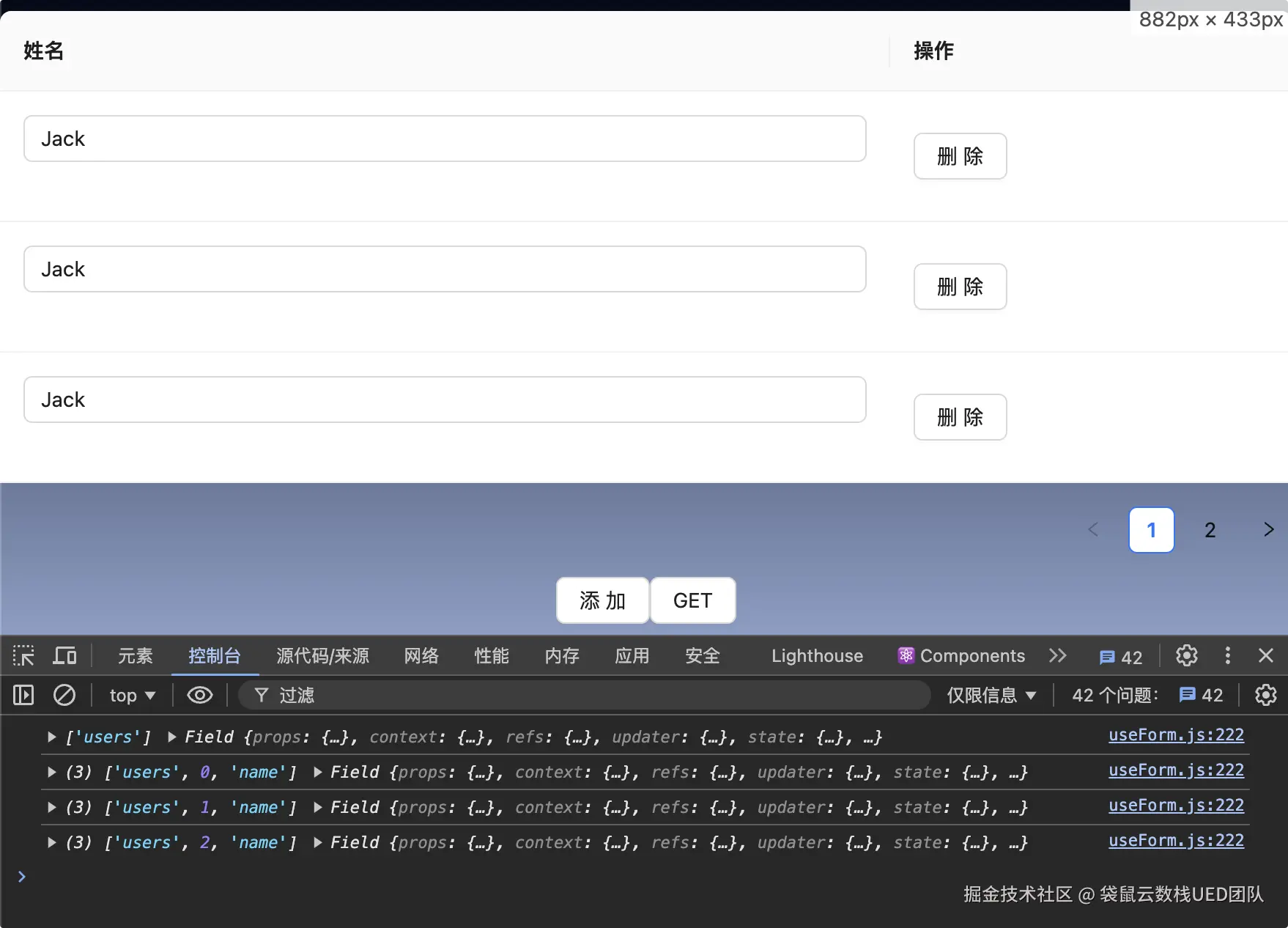
Task: Expand Field object in users 2 row
Action: (x=318, y=842)
